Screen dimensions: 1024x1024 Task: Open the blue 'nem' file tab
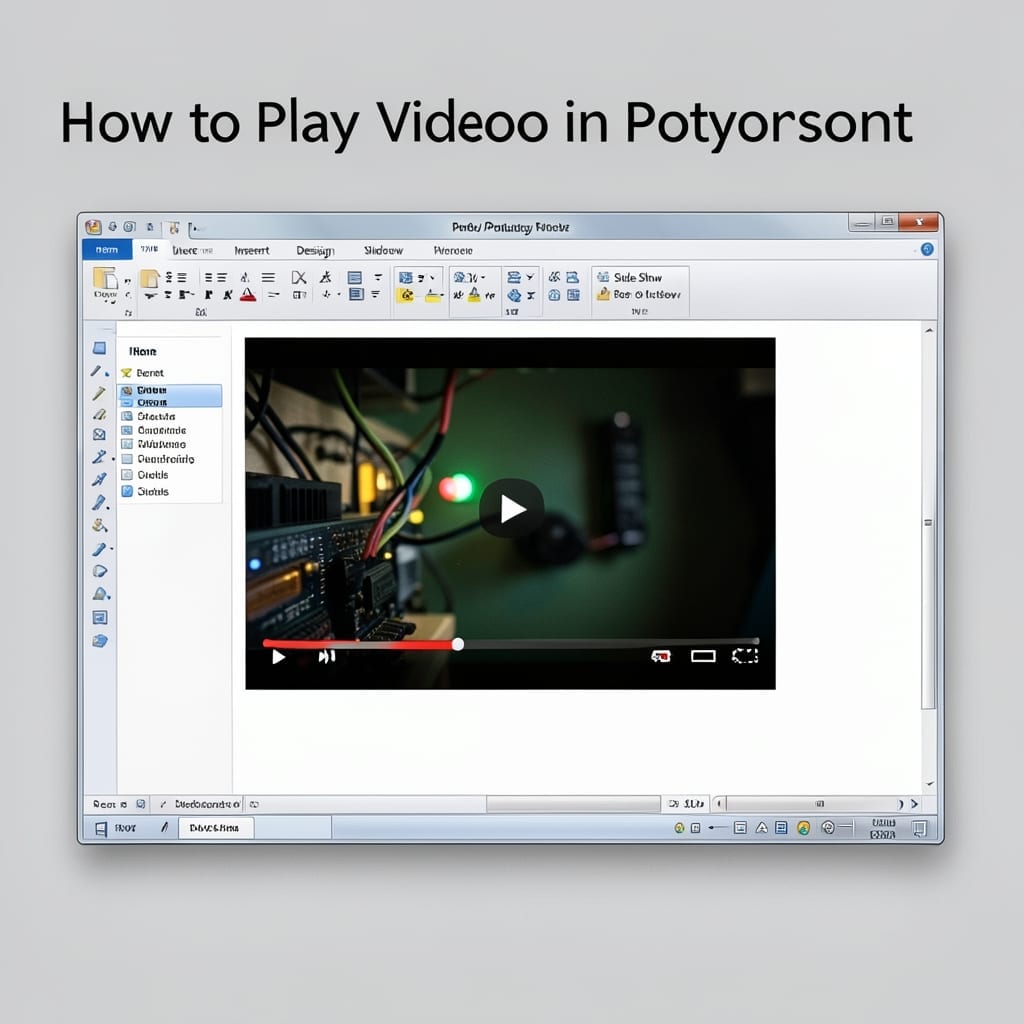coord(107,249)
